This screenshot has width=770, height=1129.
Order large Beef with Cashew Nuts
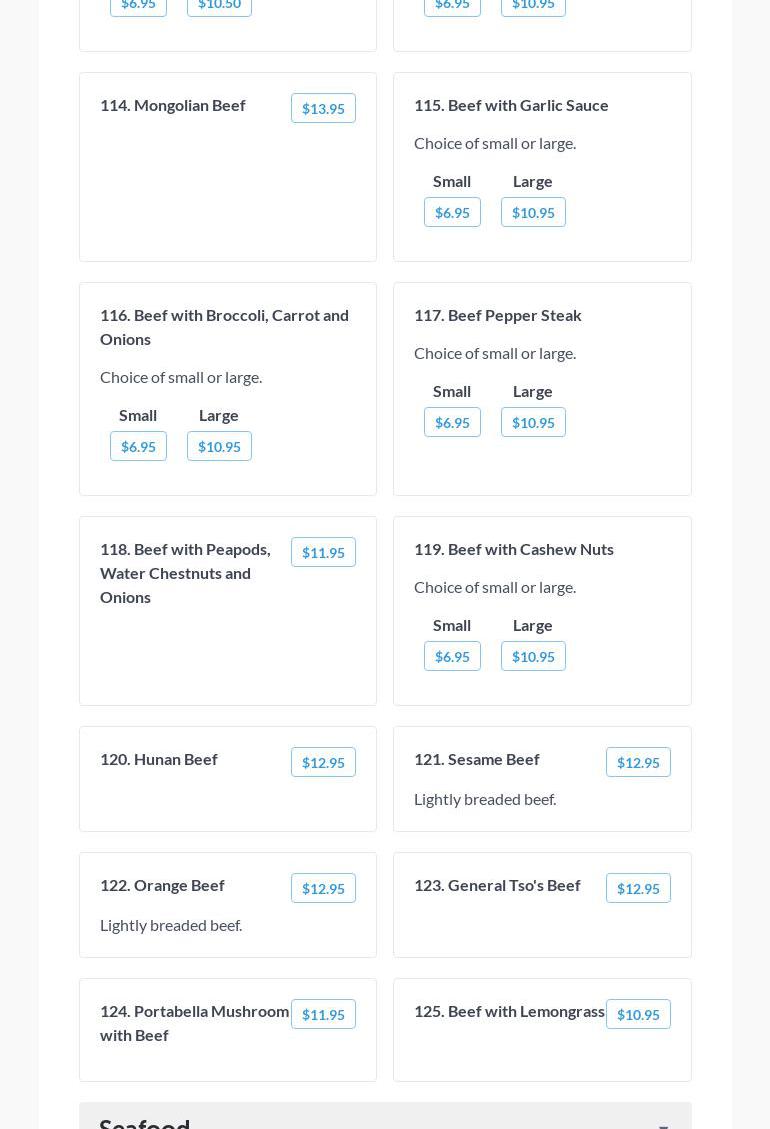point(533,656)
